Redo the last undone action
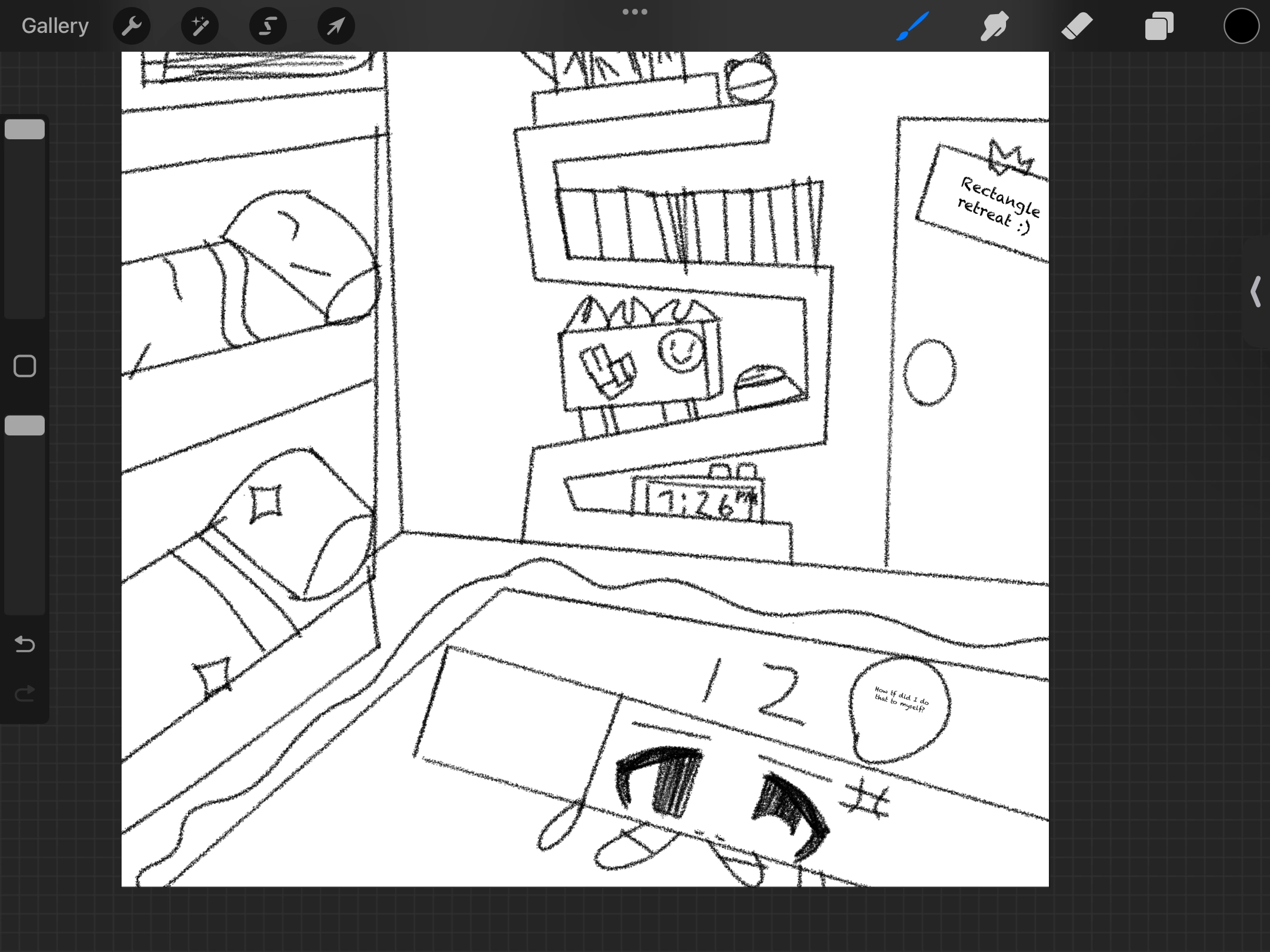The width and height of the screenshot is (1270, 952). click(x=25, y=694)
